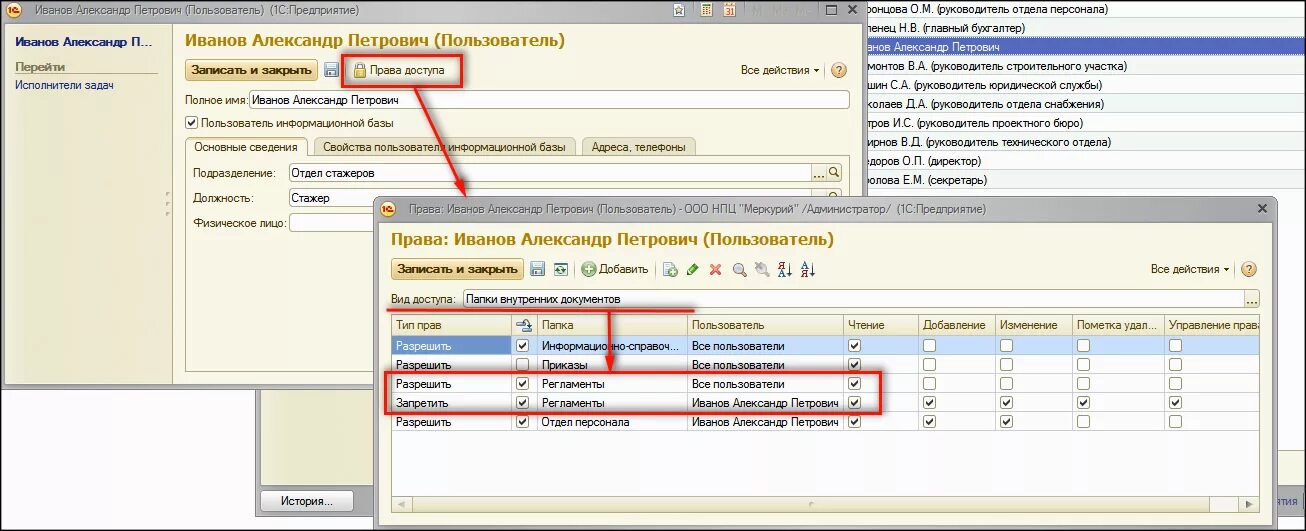The height and width of the screenshot is (531, 1306).
Task: Toggle Чтение checkbox in Информационно-справоч row
Action: tap(854, 346)
